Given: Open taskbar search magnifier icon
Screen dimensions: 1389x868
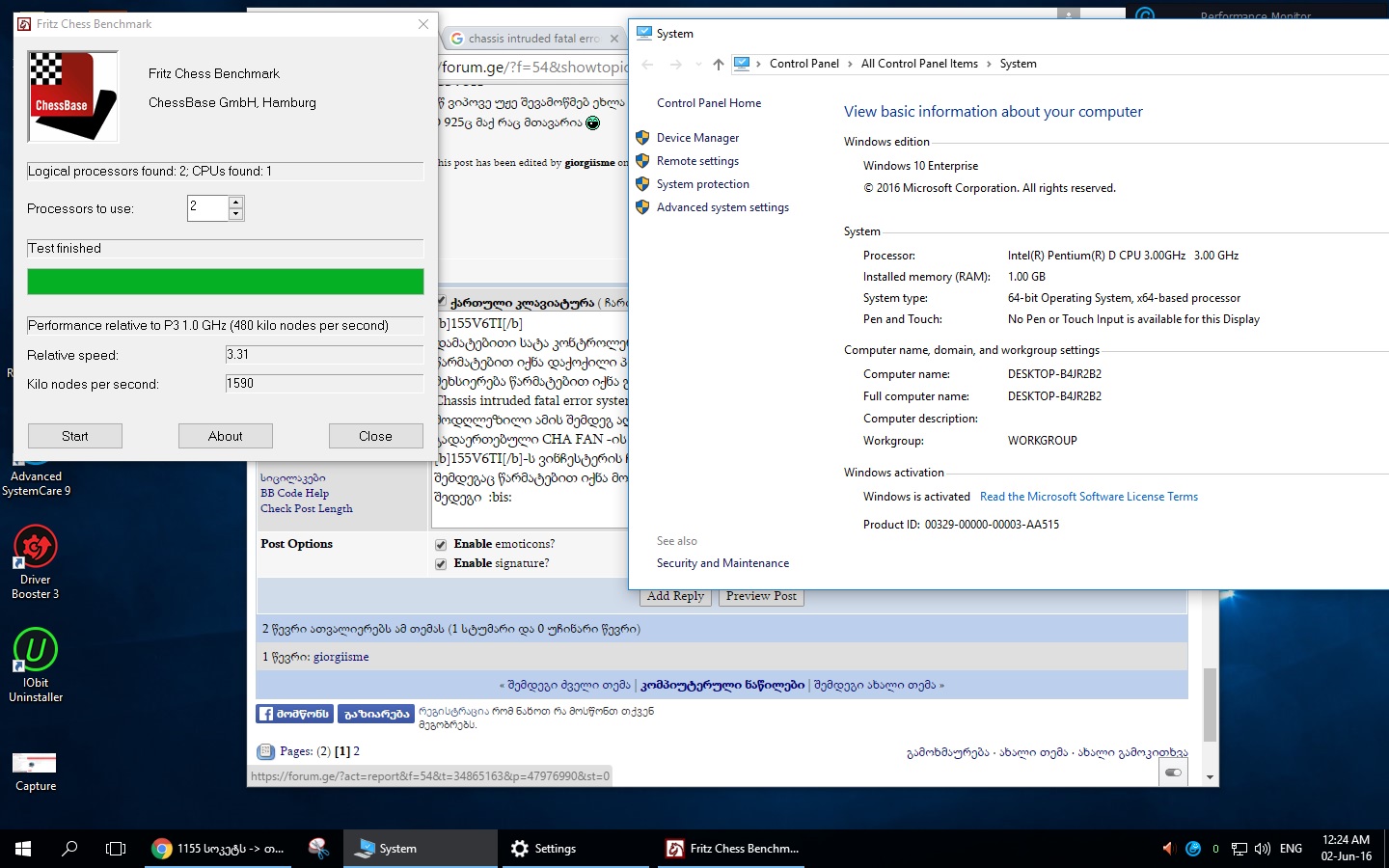Looking at the screenshot, I should point(69,849).
